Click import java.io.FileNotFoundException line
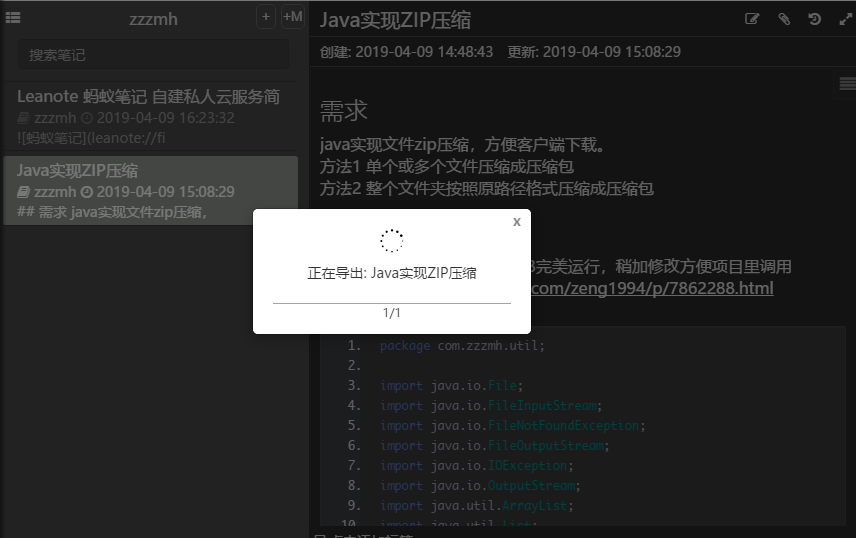 pyautogui.click(x=513, y=425)
